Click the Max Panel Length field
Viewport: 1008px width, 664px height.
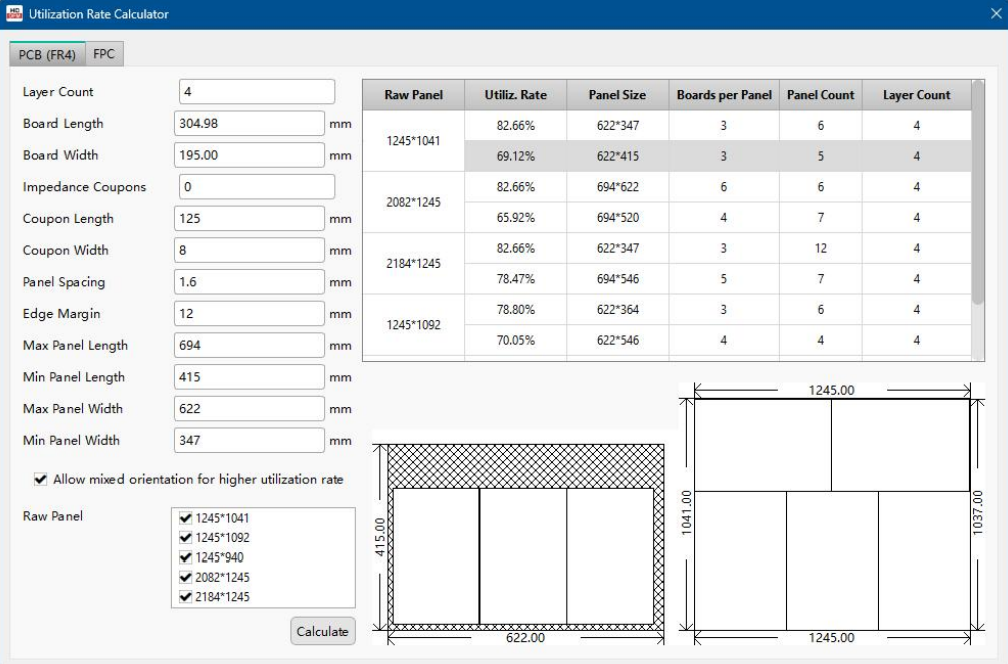click(x=250, y=346)
